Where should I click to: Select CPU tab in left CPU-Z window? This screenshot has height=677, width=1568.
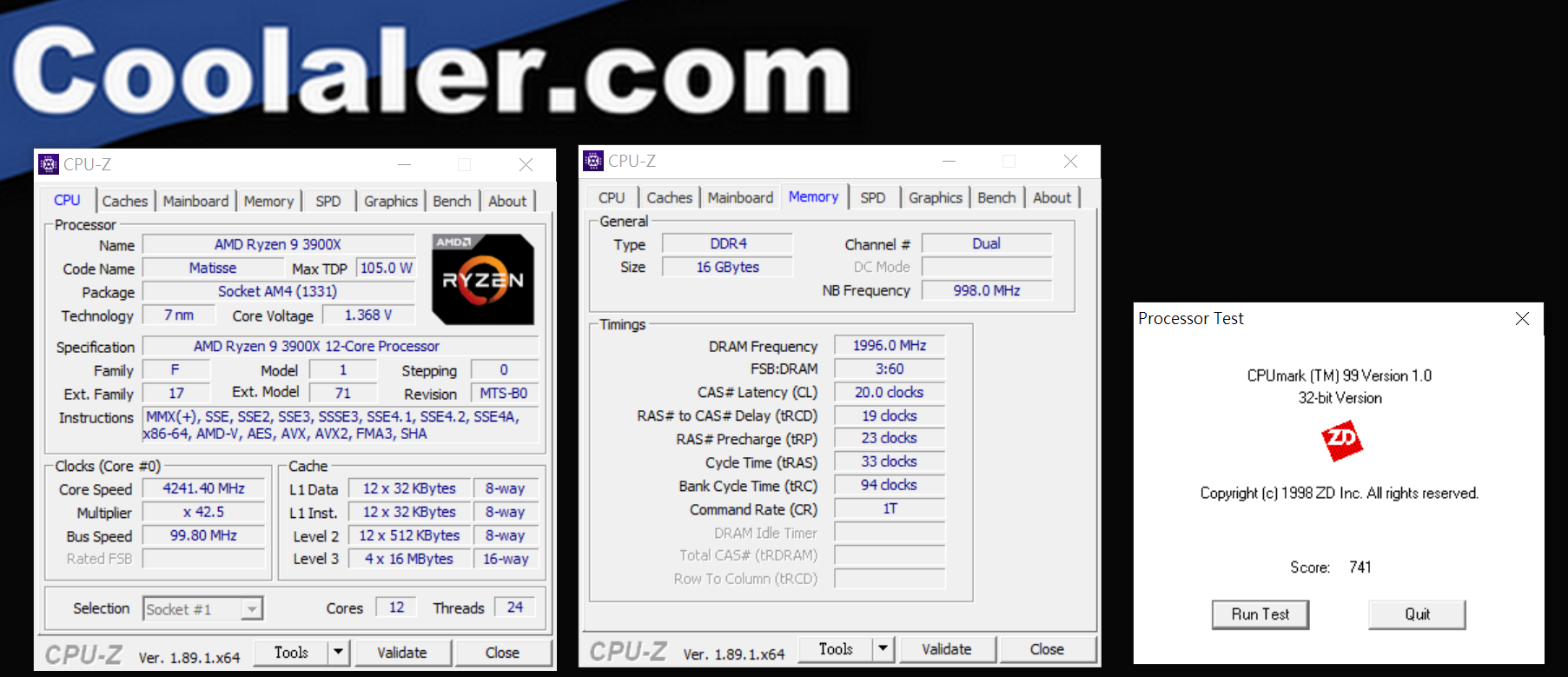(x=67, y=200)
